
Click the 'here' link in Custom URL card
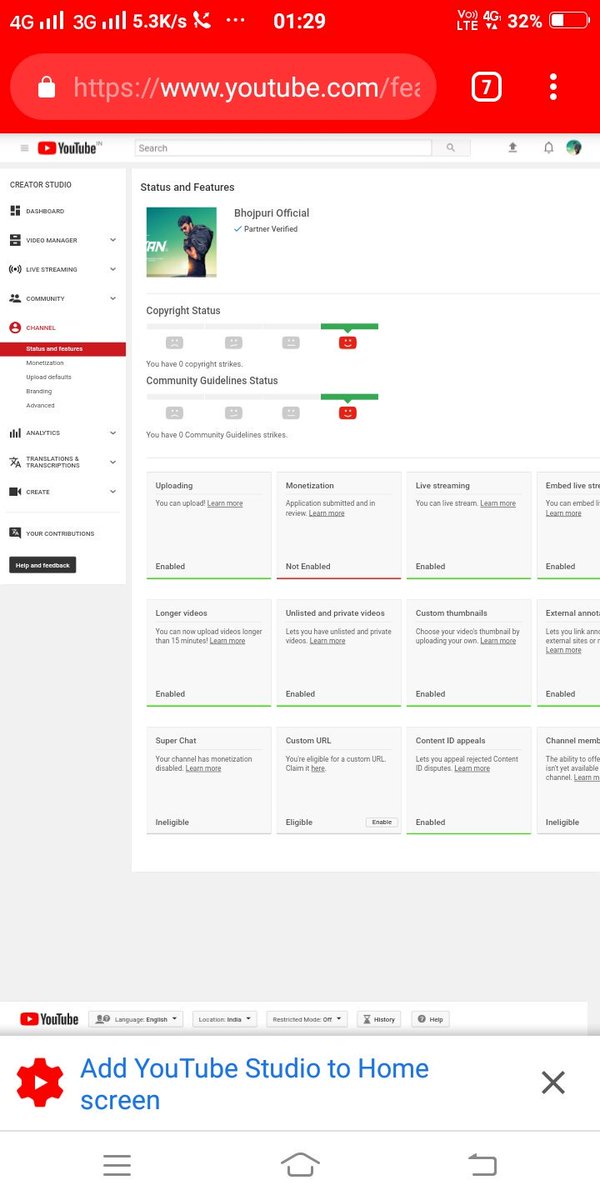318,768
